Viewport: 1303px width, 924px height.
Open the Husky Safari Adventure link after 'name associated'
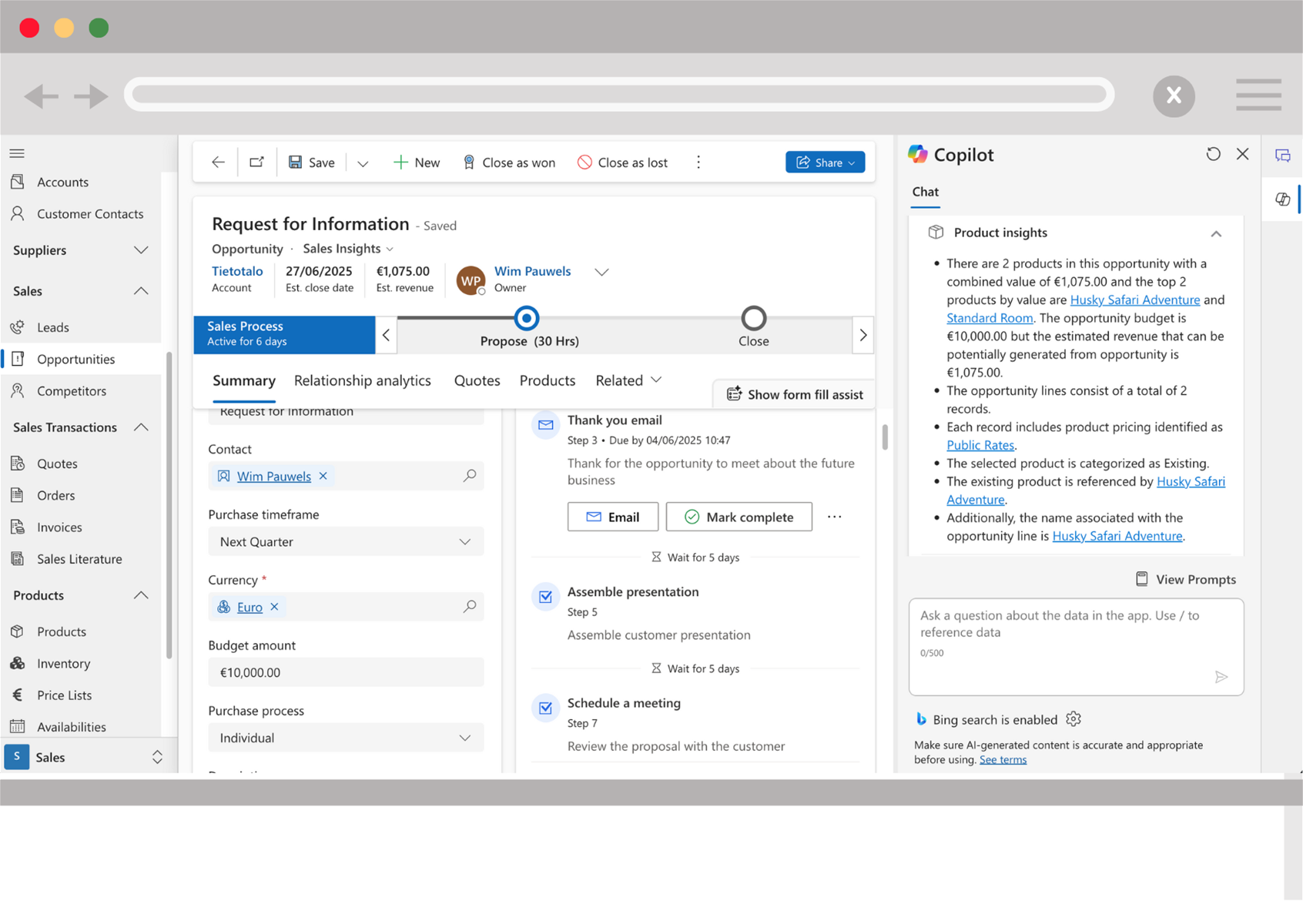pos(1117,536)
